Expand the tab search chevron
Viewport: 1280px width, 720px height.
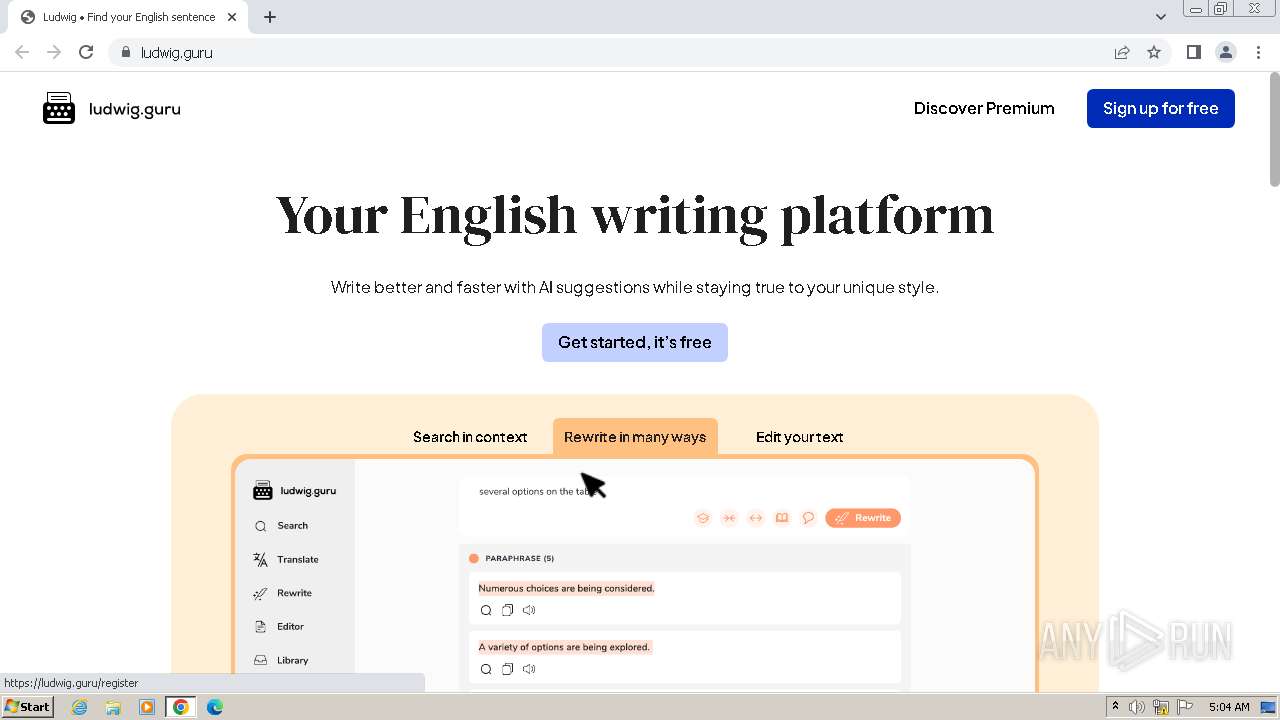point(1160,17)
